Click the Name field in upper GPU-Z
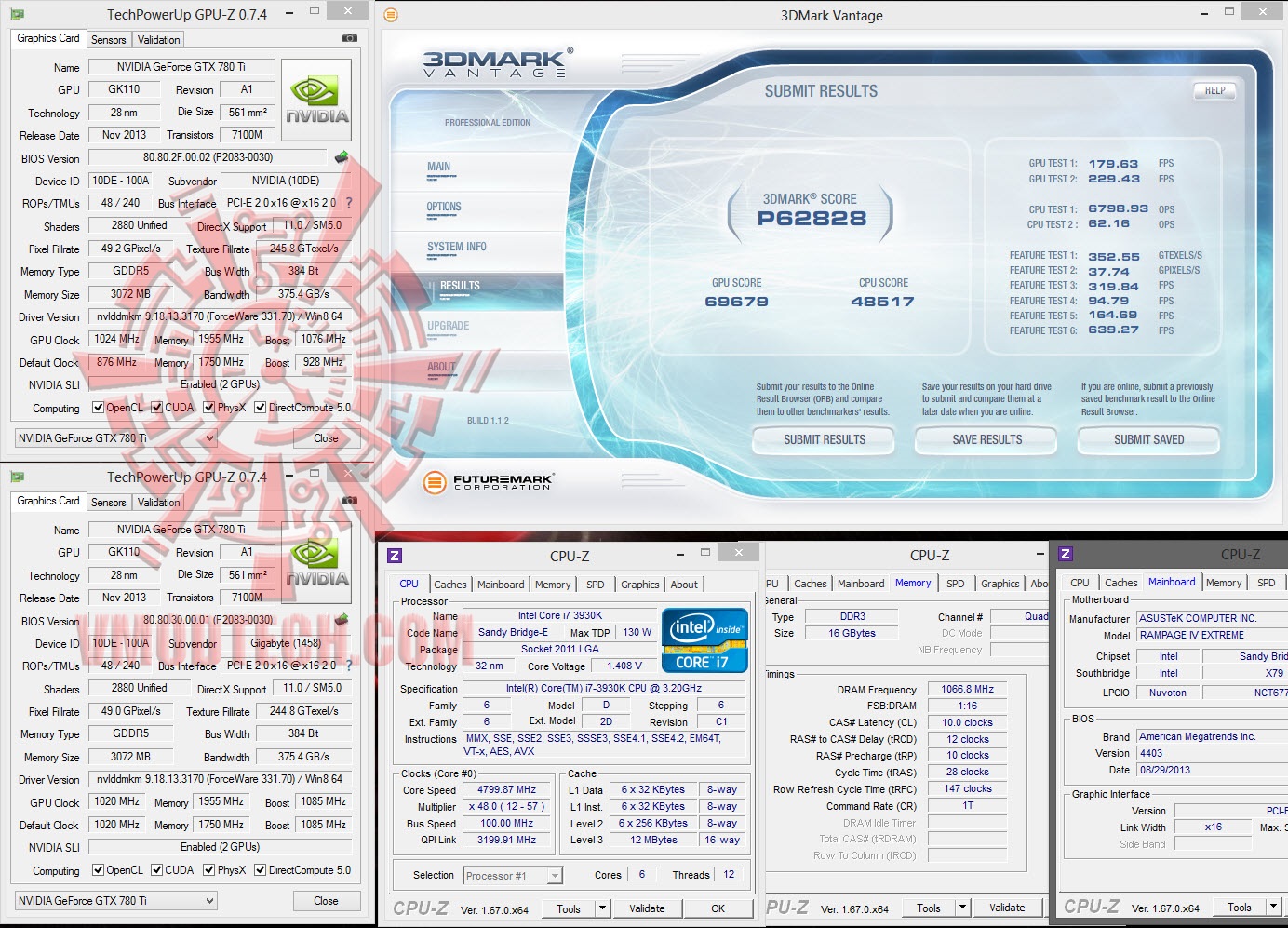1288x928 pixels. (181, 67)
